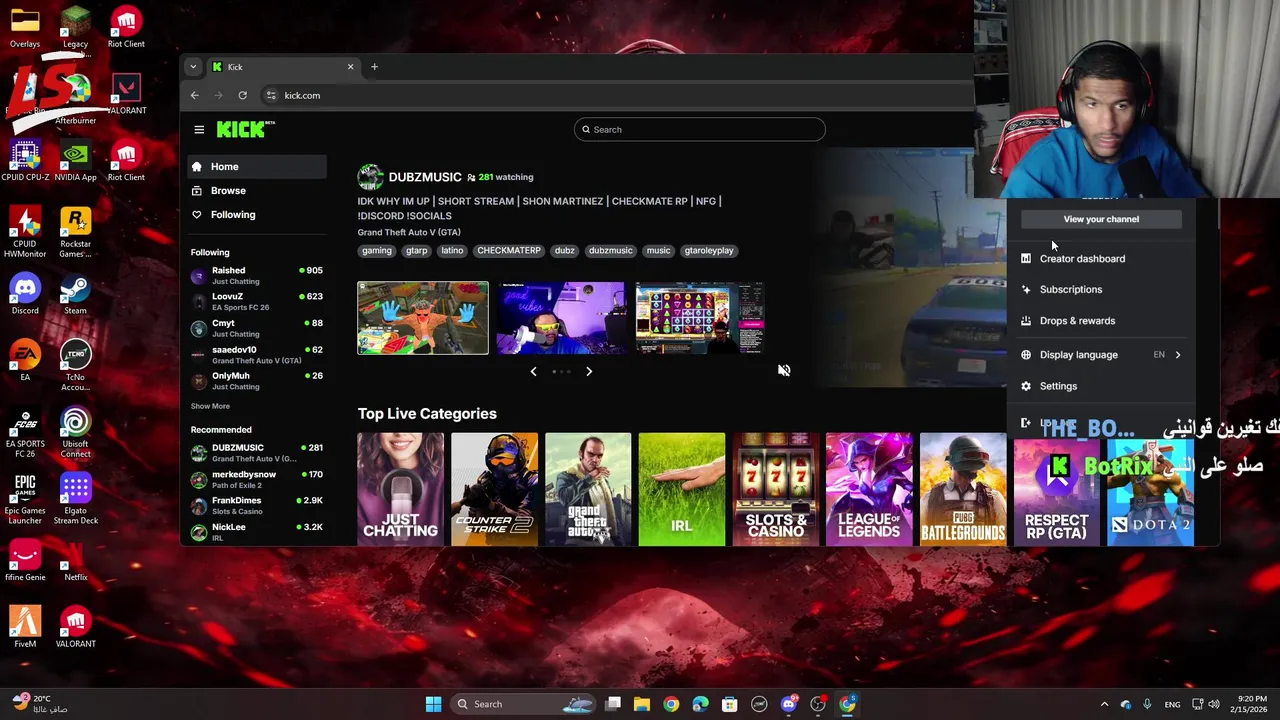Open FrankDimes in Recommended list
This screenshot has height=720, width=1280.
(x=256, y=505)
